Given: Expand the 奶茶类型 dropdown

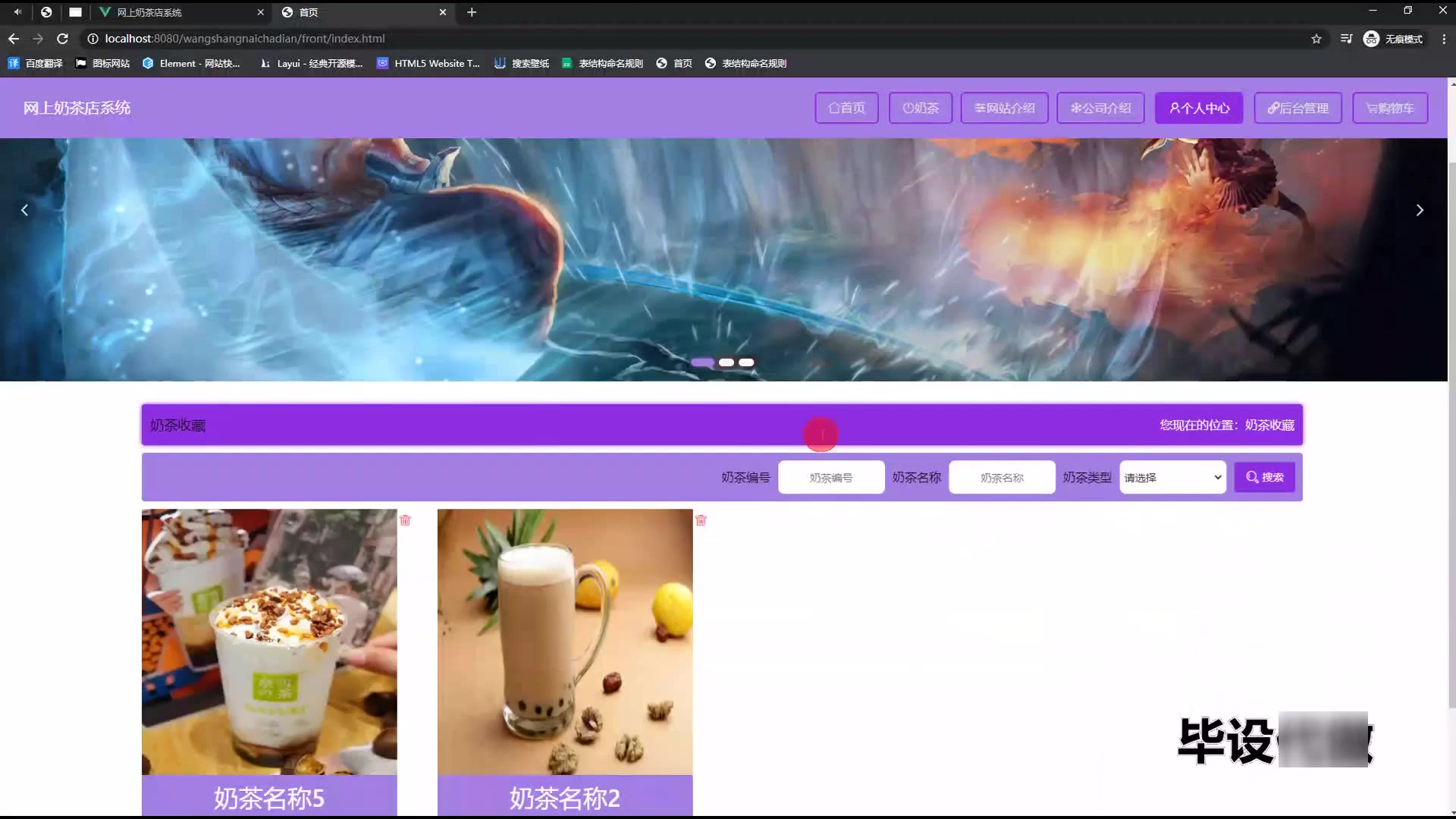Looking at the screenshot, I should (x=1172, y=477).
